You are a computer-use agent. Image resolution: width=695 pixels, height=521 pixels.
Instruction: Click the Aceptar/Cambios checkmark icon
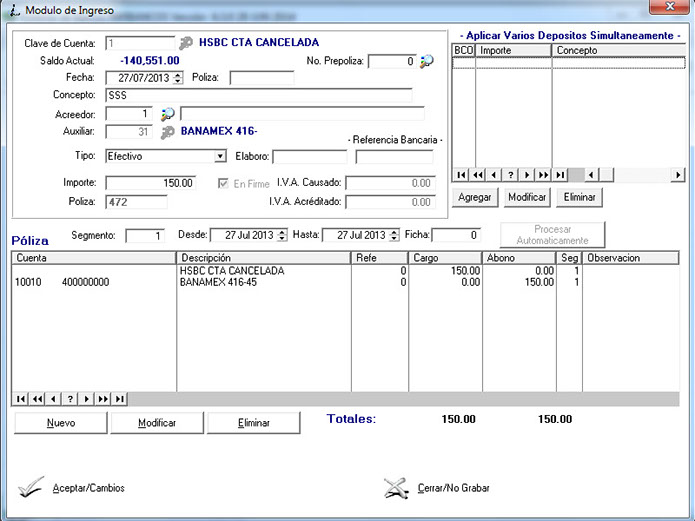(32, 488)
